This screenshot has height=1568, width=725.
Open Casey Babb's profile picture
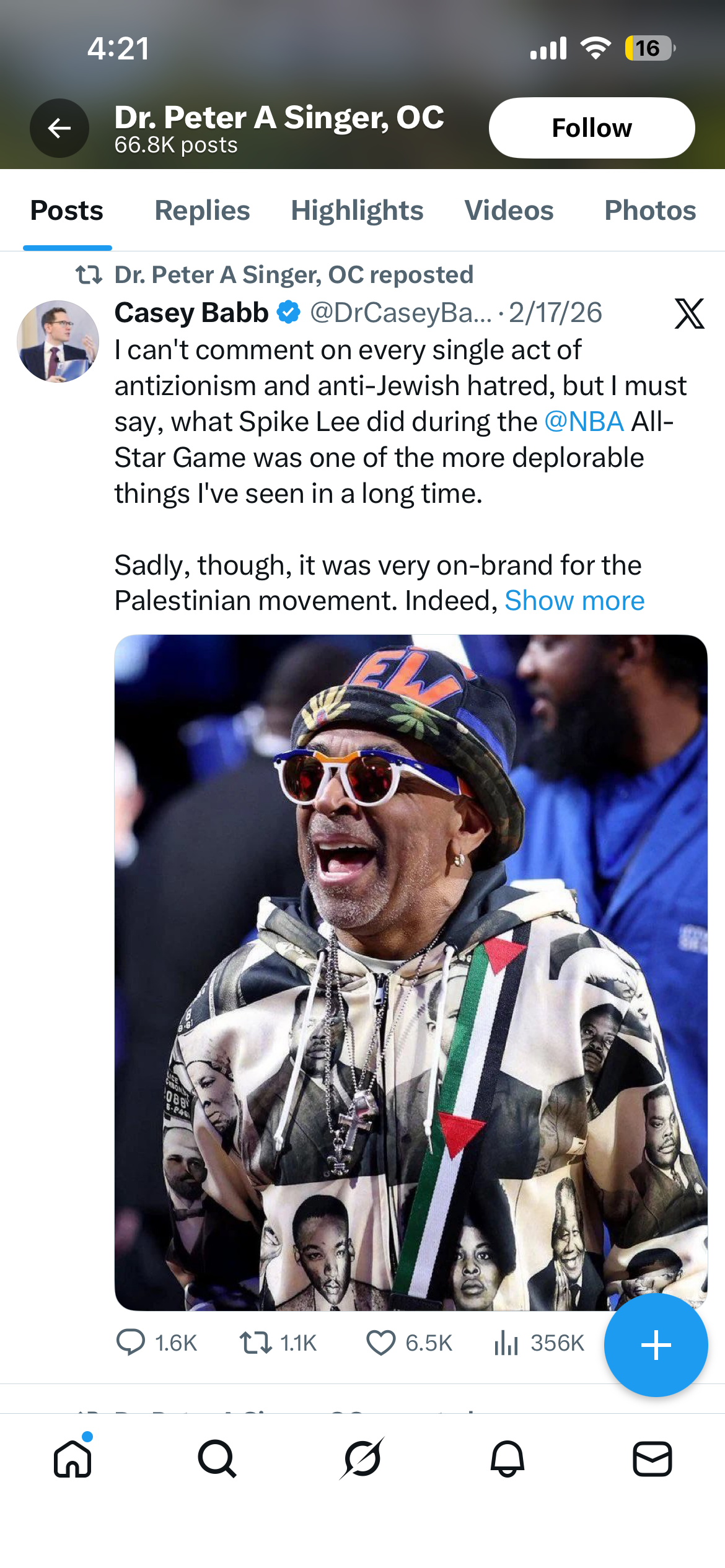[58, 341]
